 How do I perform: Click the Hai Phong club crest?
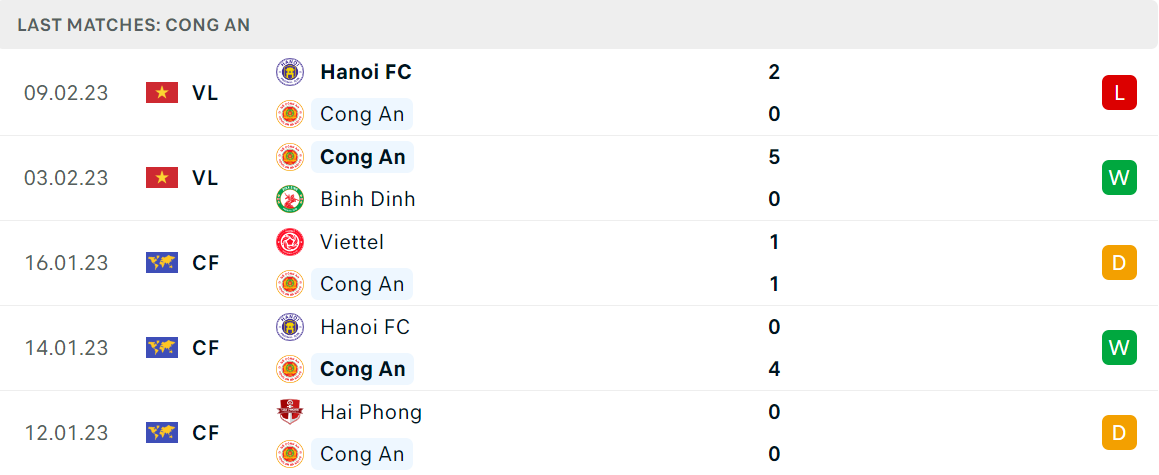[289, 411]
